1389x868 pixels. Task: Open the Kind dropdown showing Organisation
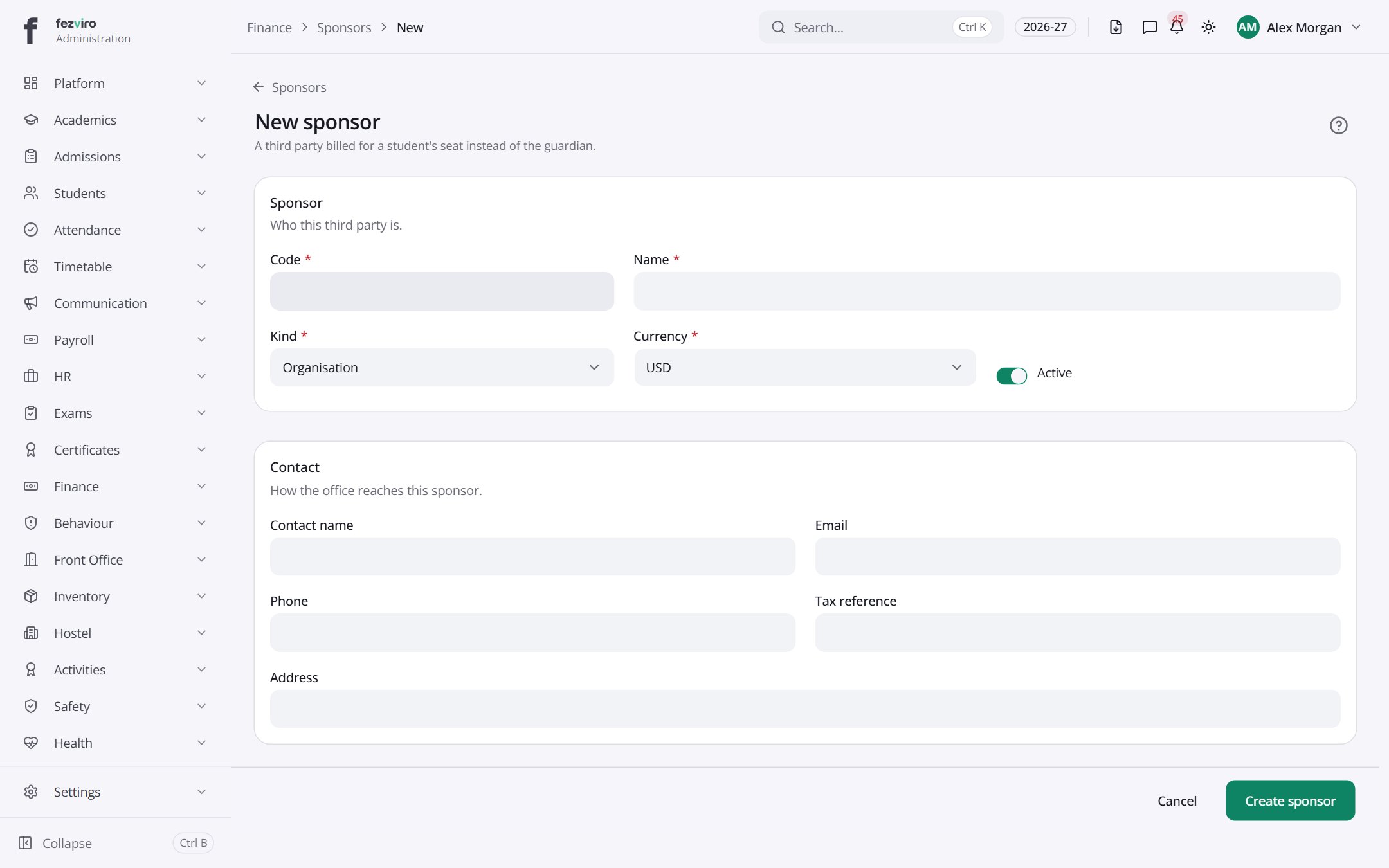pos(442,368)
